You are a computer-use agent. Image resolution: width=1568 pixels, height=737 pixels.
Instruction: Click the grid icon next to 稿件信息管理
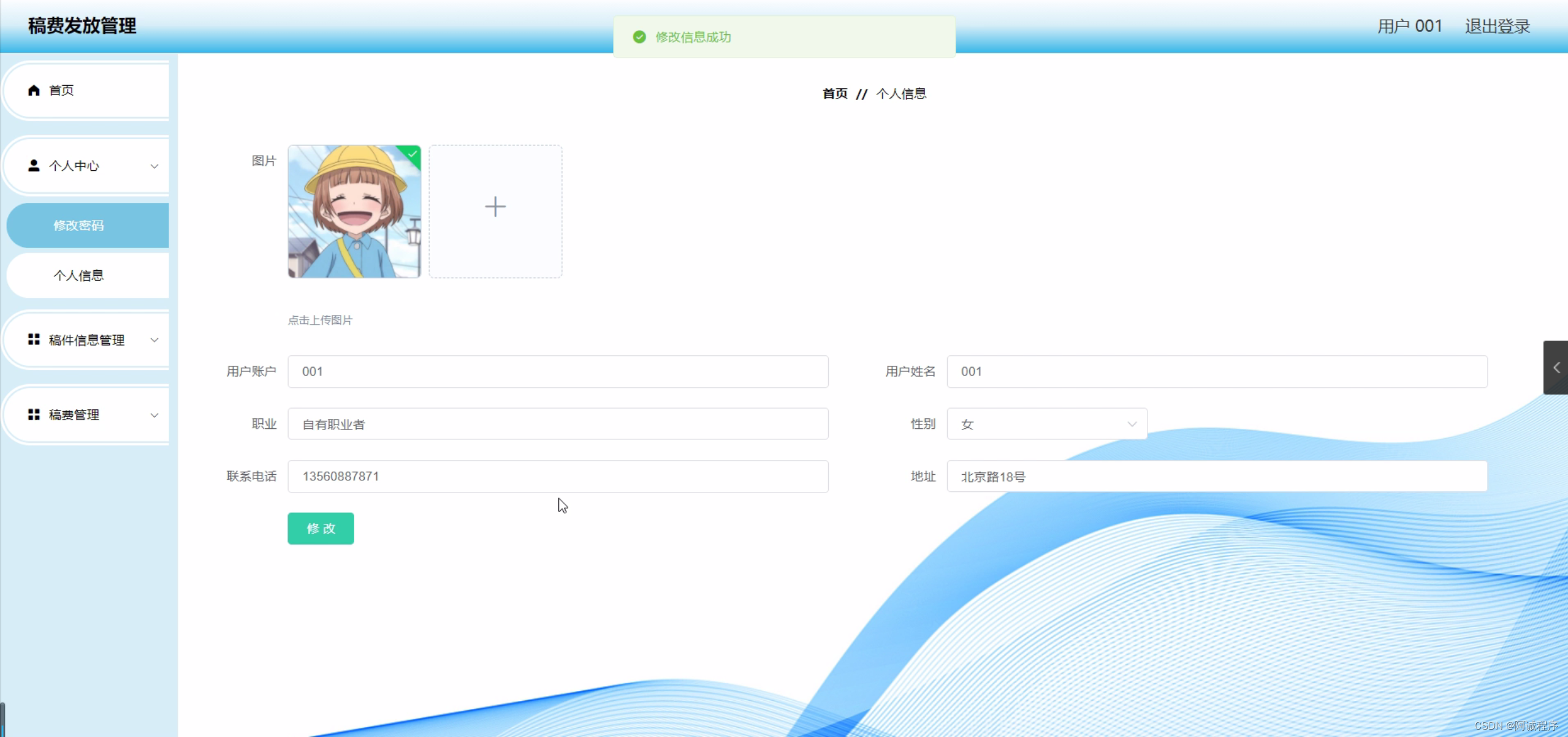(x=34, y=339)
